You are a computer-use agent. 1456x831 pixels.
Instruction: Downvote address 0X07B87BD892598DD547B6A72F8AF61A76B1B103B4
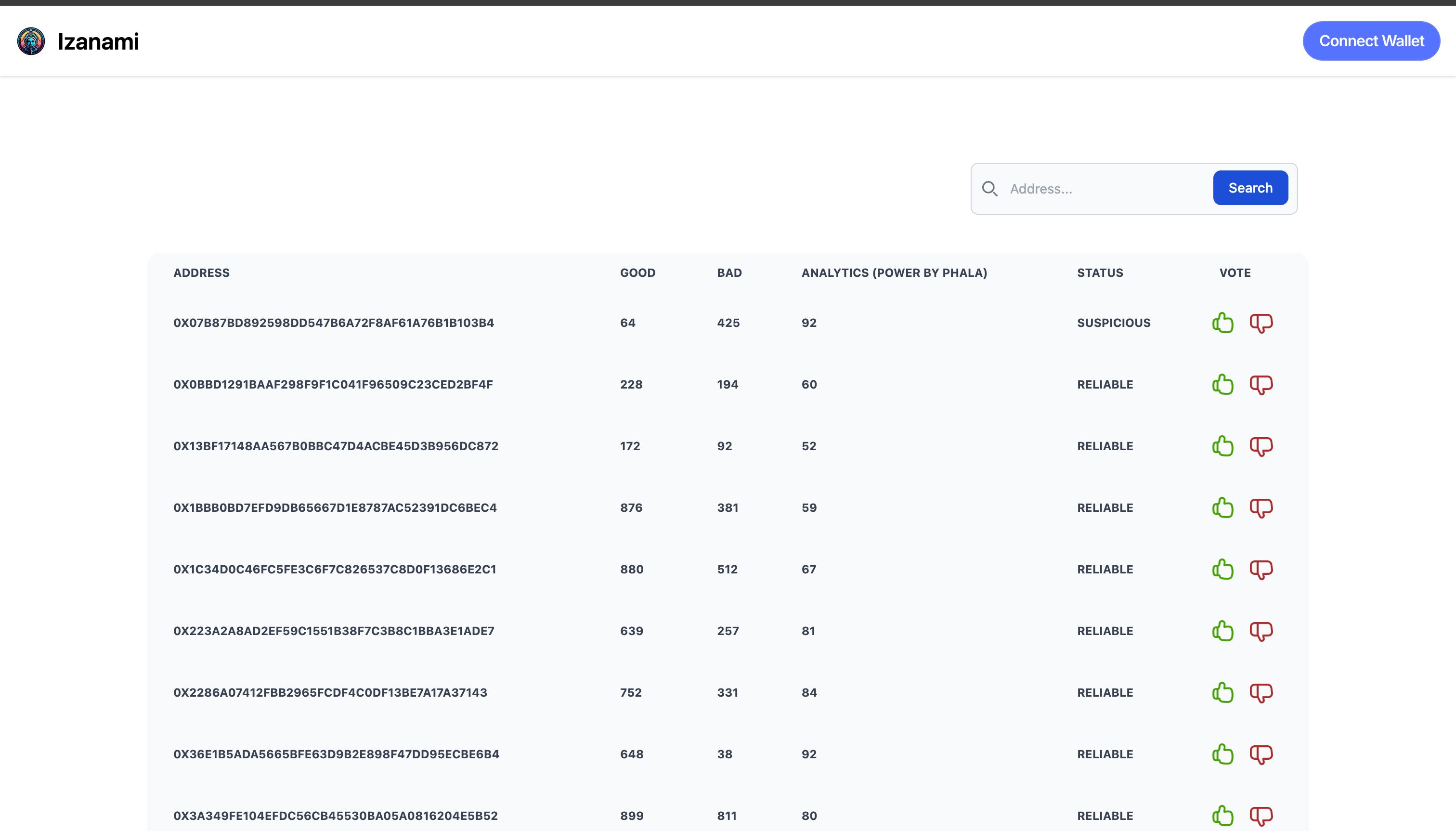click(x=1261, y=324)
